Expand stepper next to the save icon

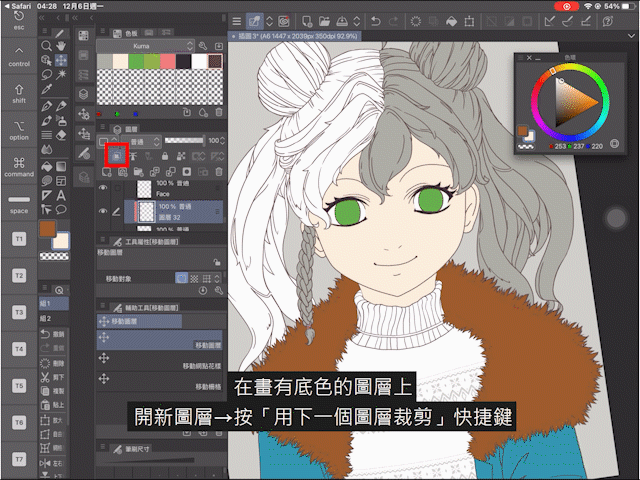click(x=356, y=21)
